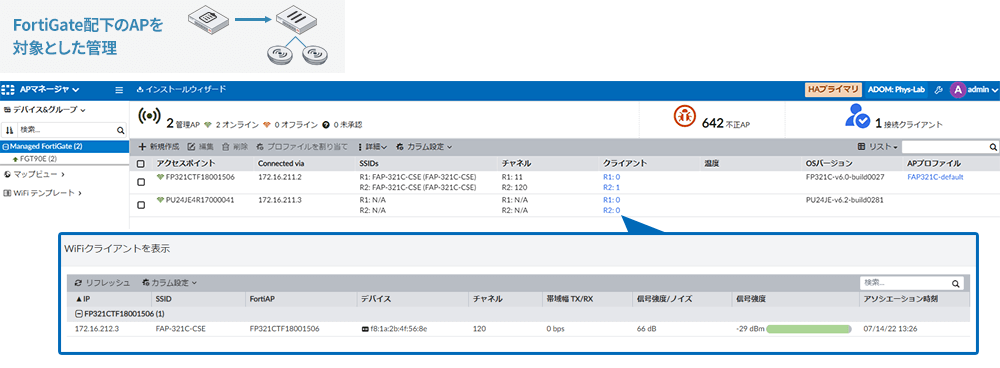The width and height of the screenshot is (1000, 368).
Task: Open R1: 0 clients link for FP321CTF18001506
Action: [x=612, y=177]
